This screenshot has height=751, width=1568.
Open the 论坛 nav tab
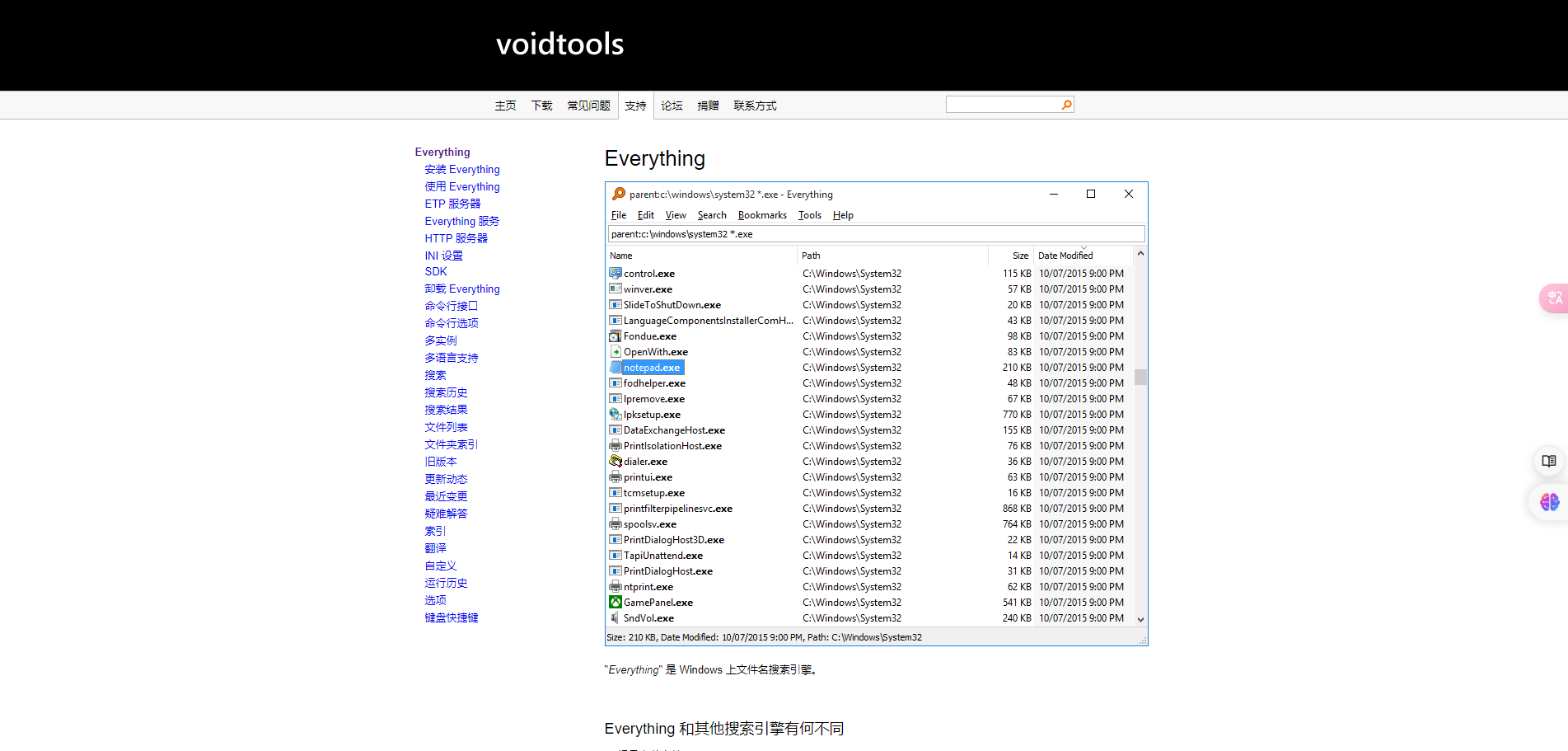[x=672, y=106]
